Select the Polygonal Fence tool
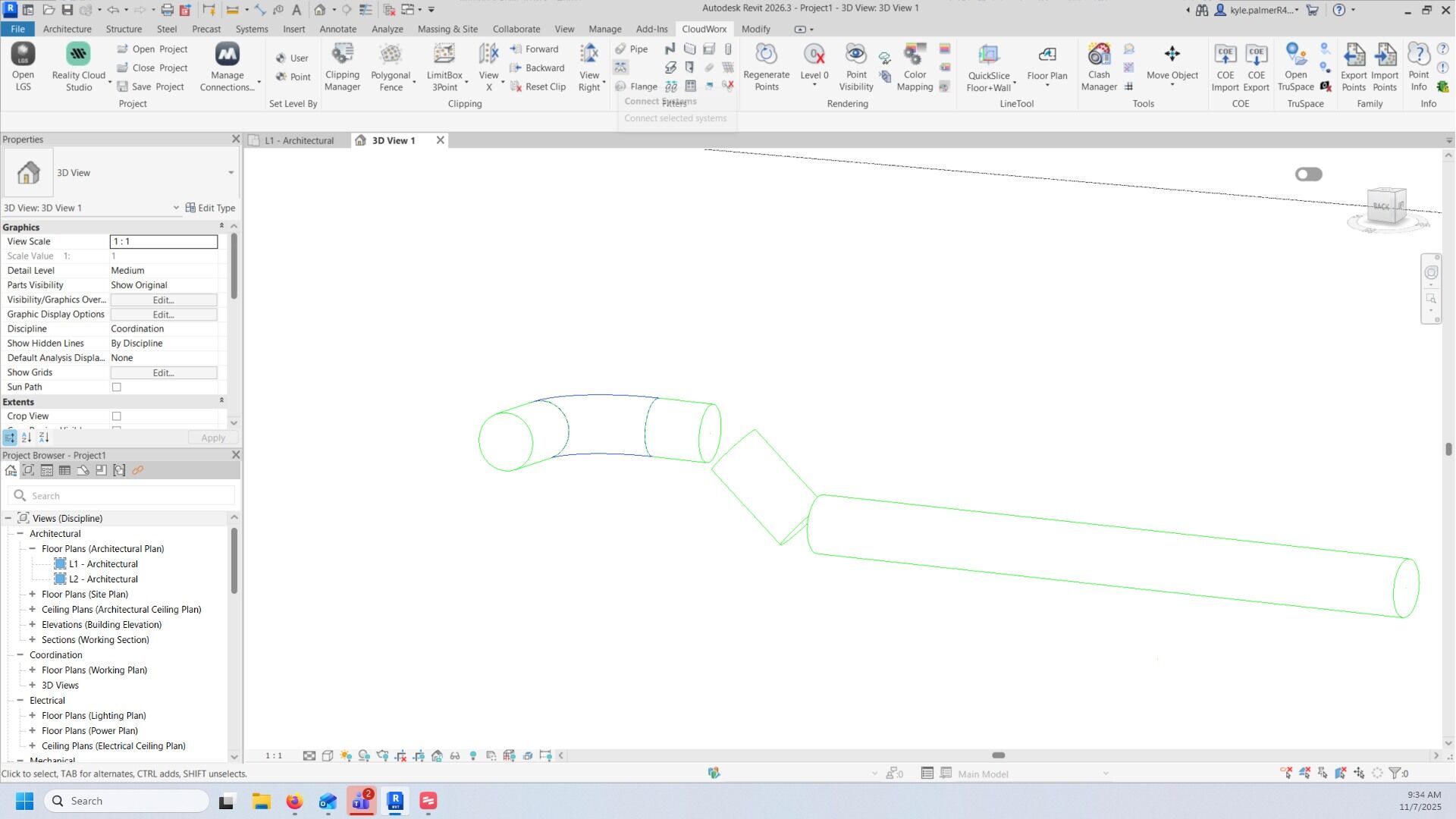This screenshot has height=819, width=1456. point(391,66)
